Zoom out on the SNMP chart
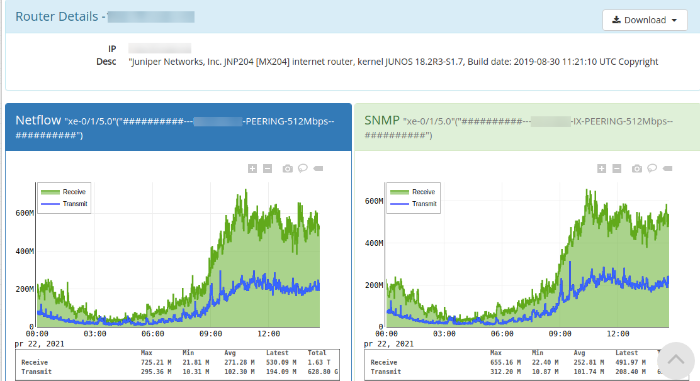Viewport: 700px width, 381px height. tap(617, 168)
